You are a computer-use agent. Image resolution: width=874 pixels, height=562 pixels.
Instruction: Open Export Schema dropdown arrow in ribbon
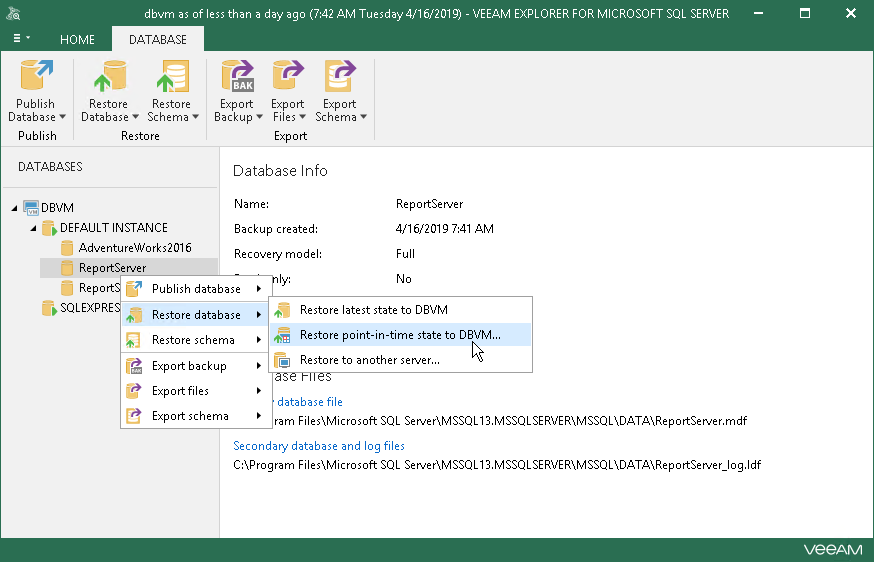tap(363, 117)
